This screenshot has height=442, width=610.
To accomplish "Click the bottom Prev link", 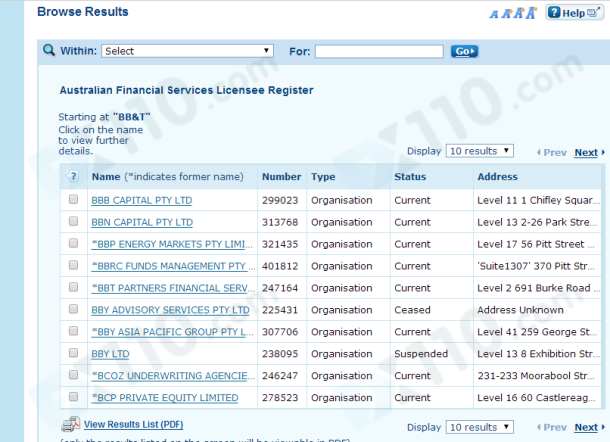I will click(x=555, y=427).
